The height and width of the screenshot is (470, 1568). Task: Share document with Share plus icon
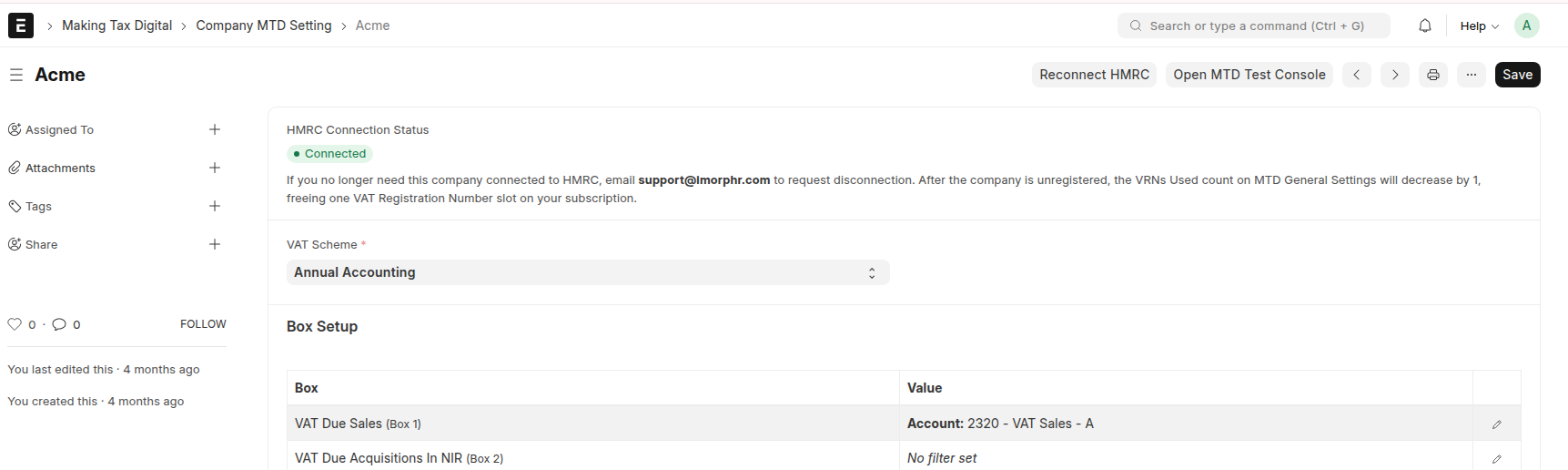(x=215, y=244)
